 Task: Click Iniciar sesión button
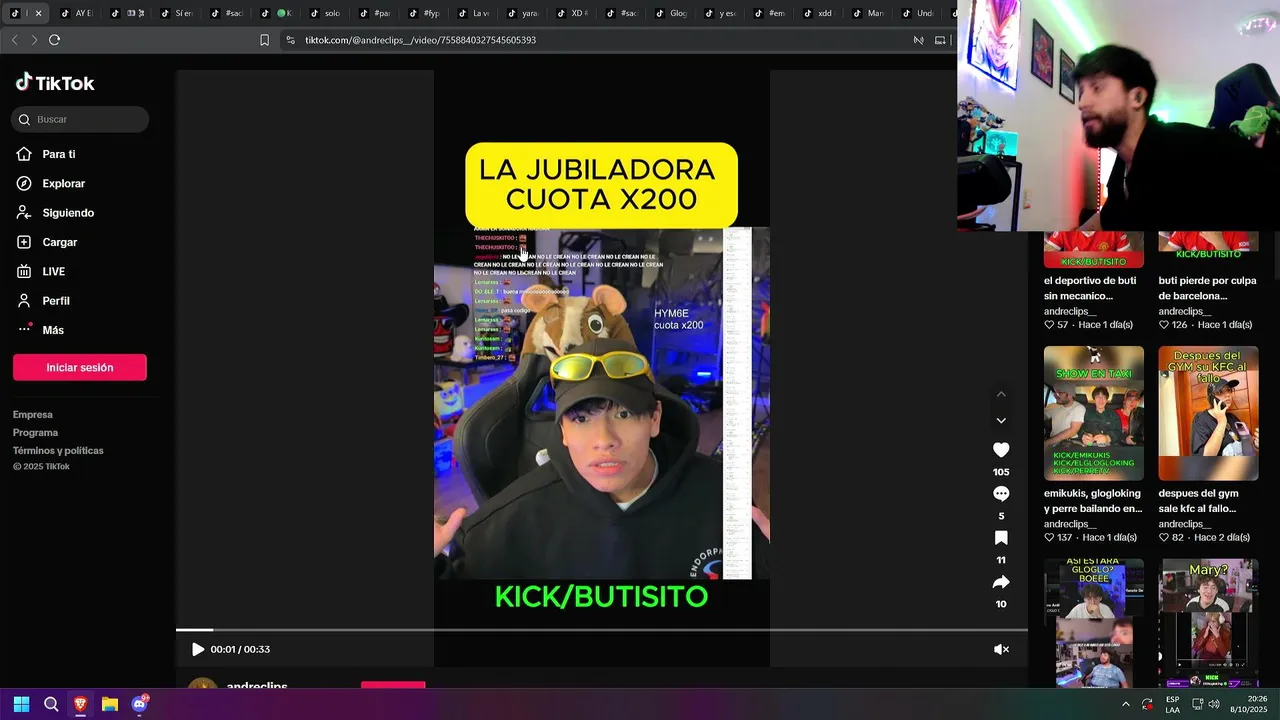pyautogui.click(x=80, y=367)
